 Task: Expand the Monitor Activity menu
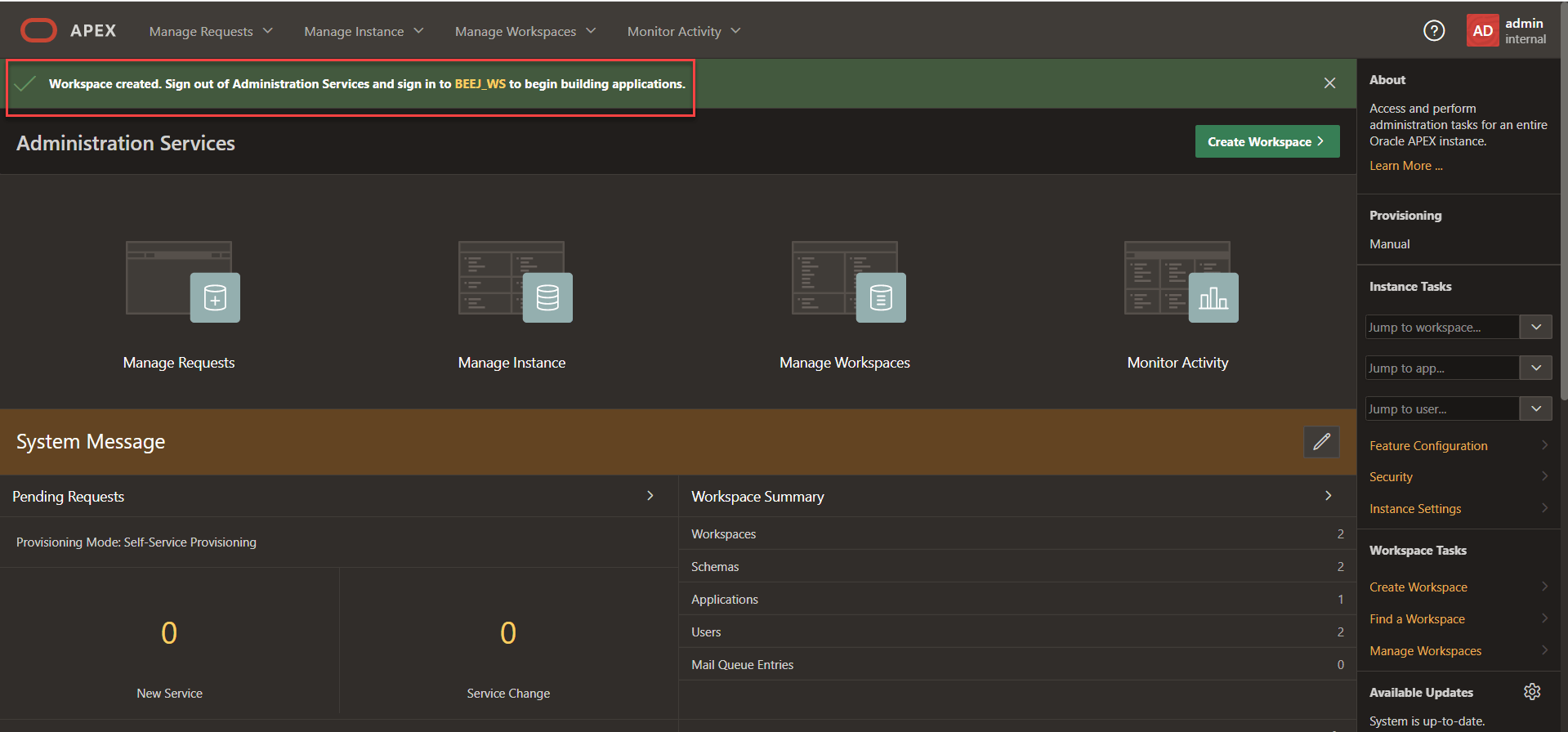pos(684,31)
